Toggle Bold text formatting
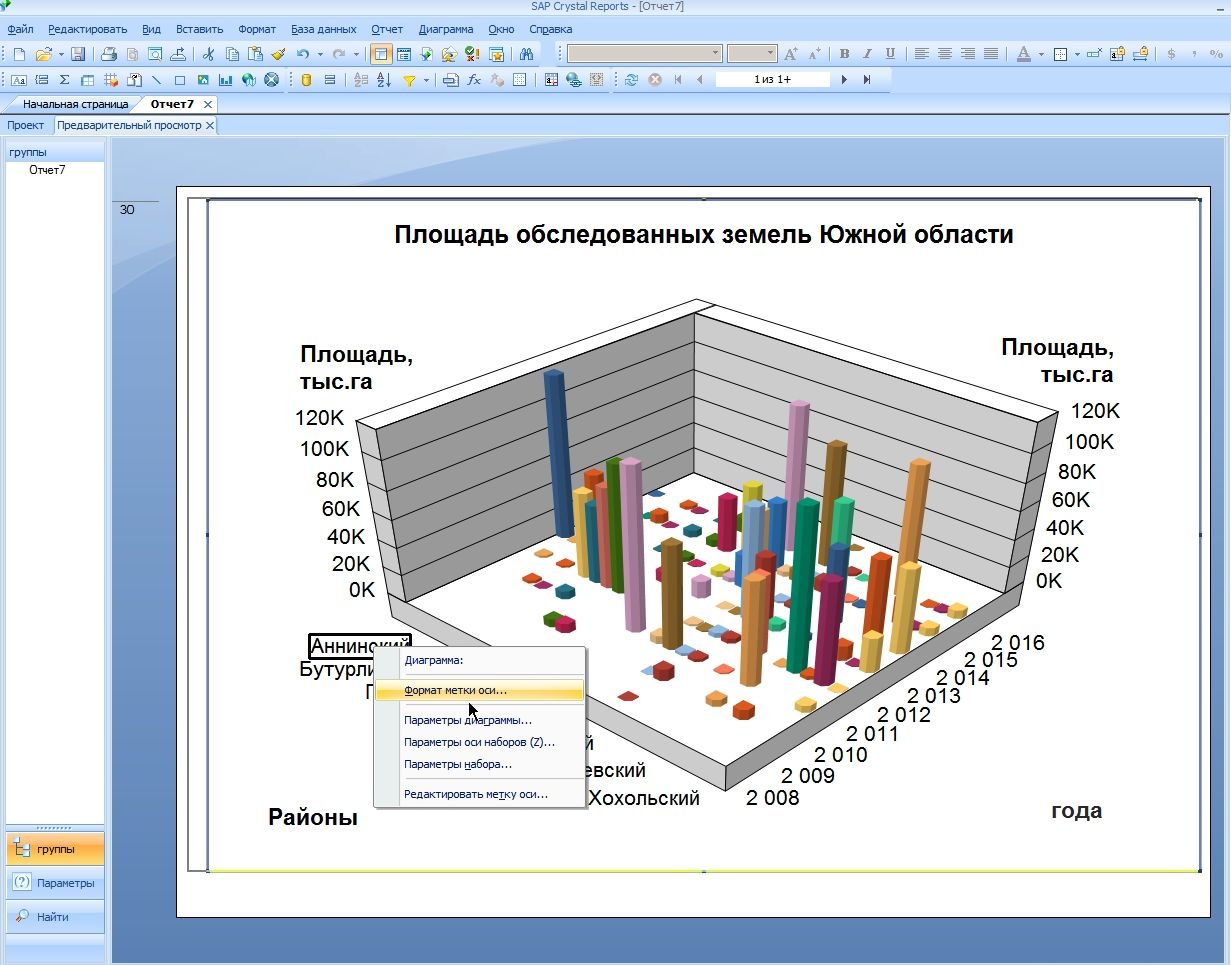1231x965 pixels. [x=845, y=54]
